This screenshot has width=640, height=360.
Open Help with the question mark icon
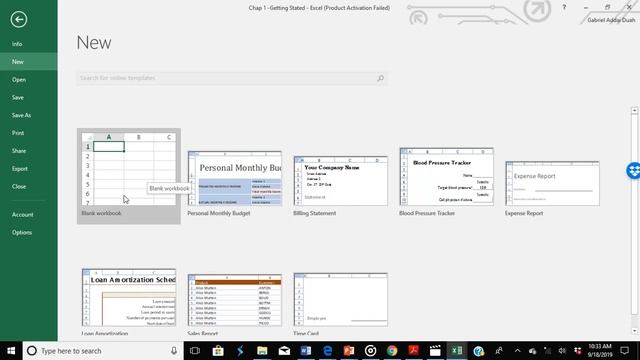coord(564,7)
